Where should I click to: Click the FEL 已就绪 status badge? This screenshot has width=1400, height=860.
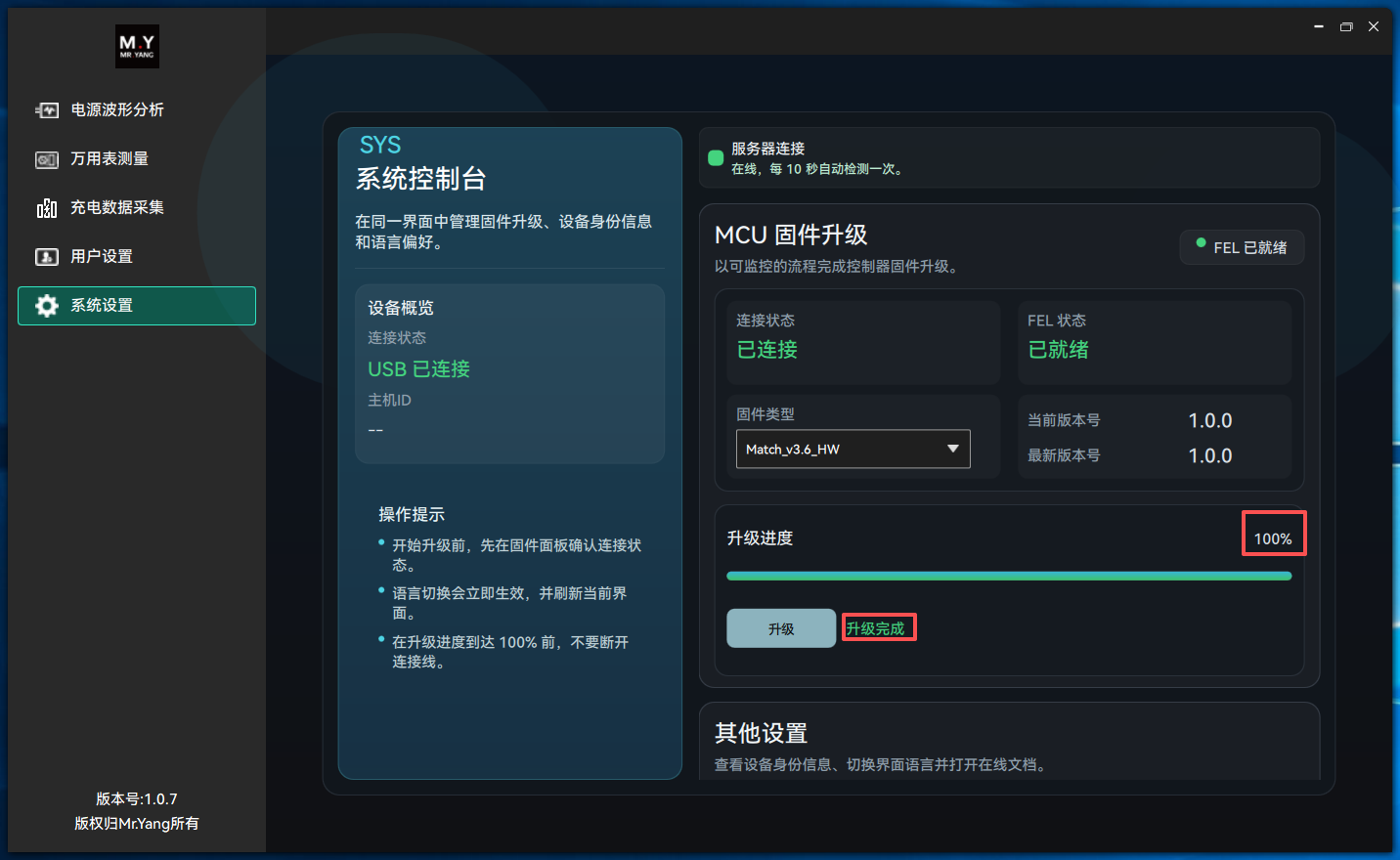(x=1242, y=247)
